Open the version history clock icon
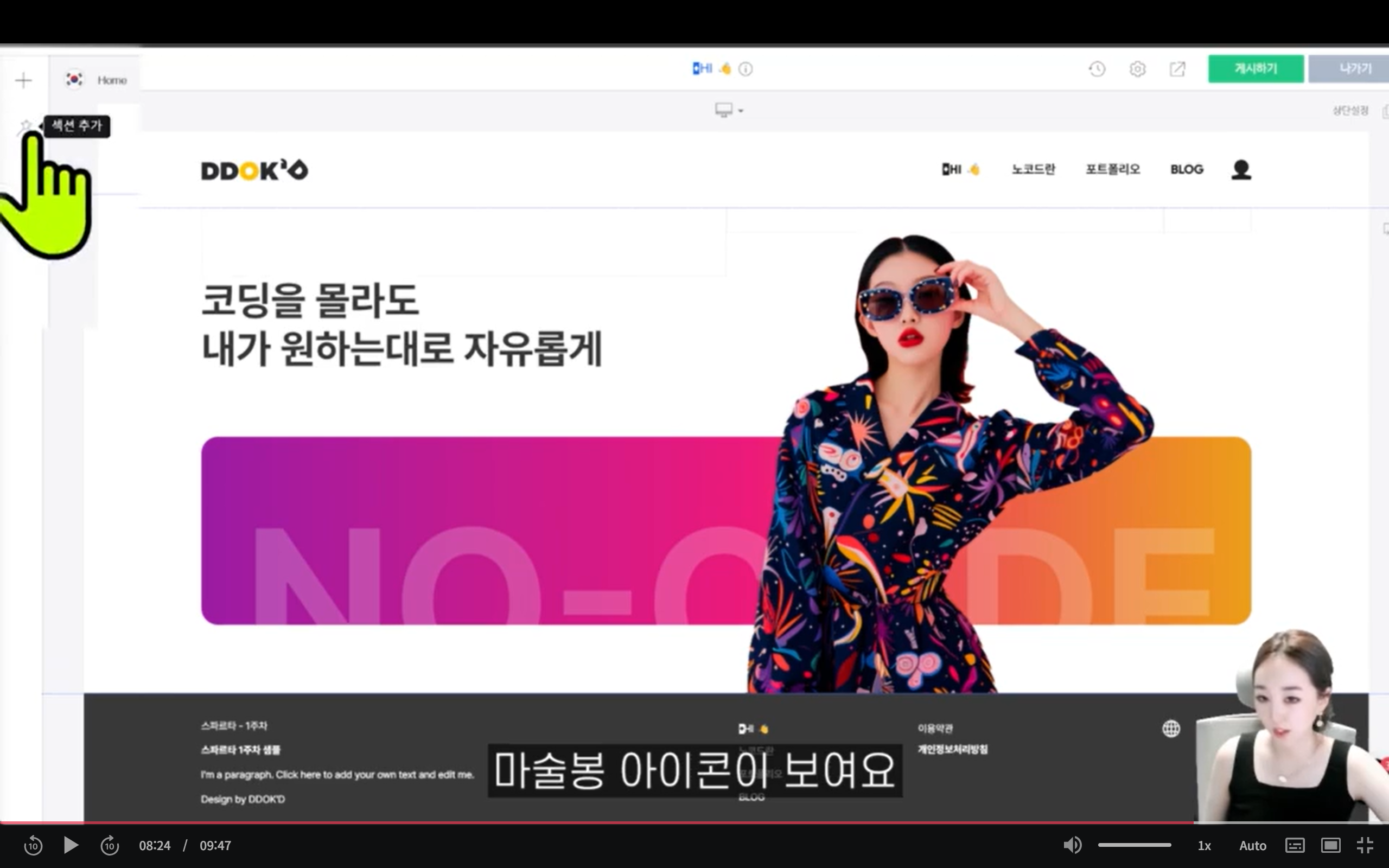The width and height of the screenshot is (1389, 868). click(1097, 69)
